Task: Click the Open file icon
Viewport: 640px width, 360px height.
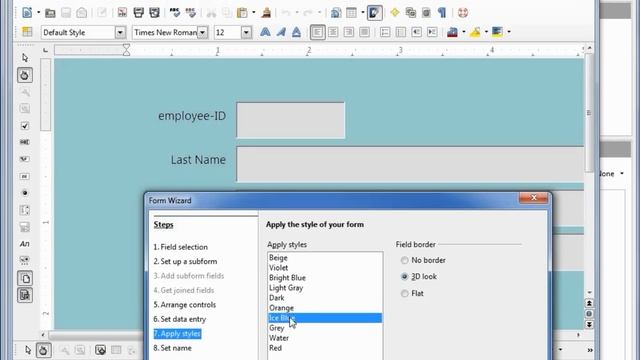Action: 50,13
